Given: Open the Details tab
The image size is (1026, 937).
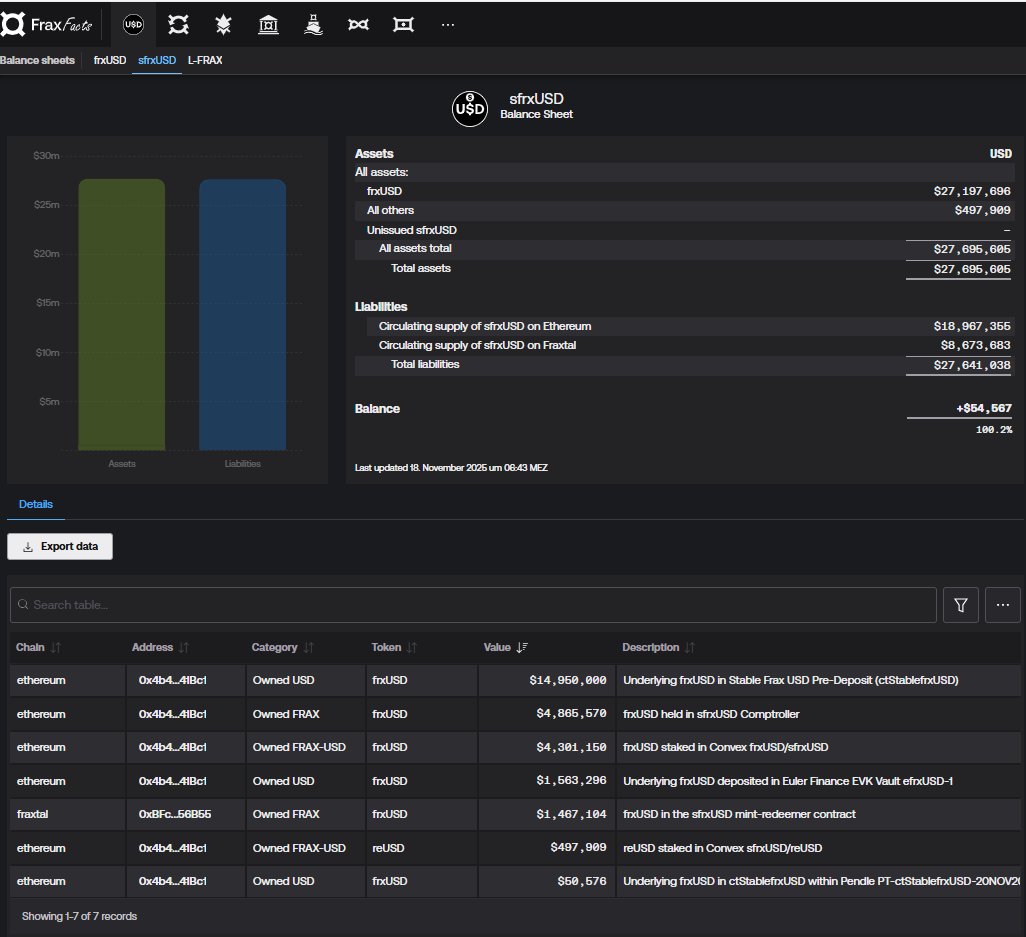Looking at the screenshot, I should point(36,504).
